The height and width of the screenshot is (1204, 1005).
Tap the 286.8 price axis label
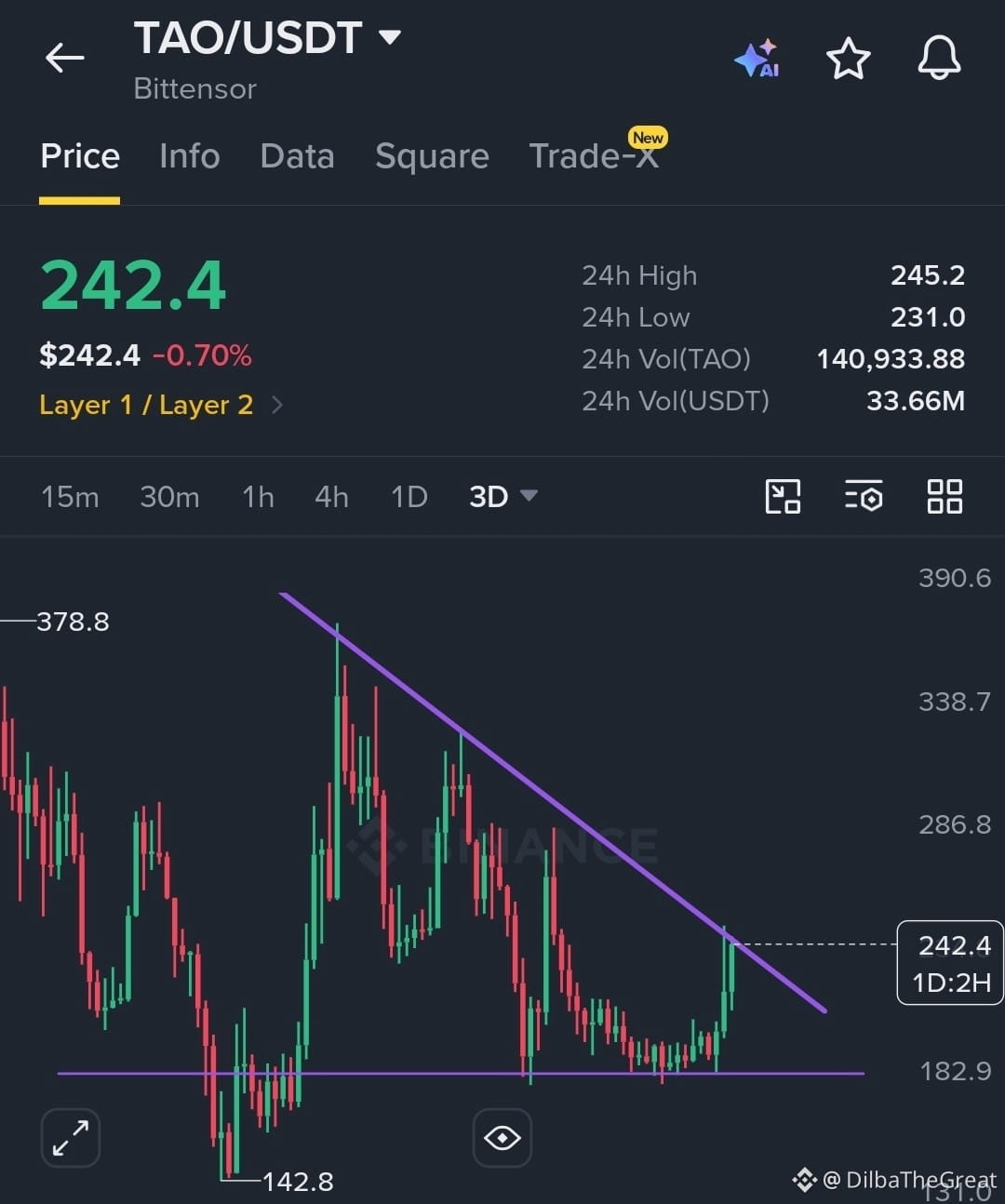click(x=955, y=824)
